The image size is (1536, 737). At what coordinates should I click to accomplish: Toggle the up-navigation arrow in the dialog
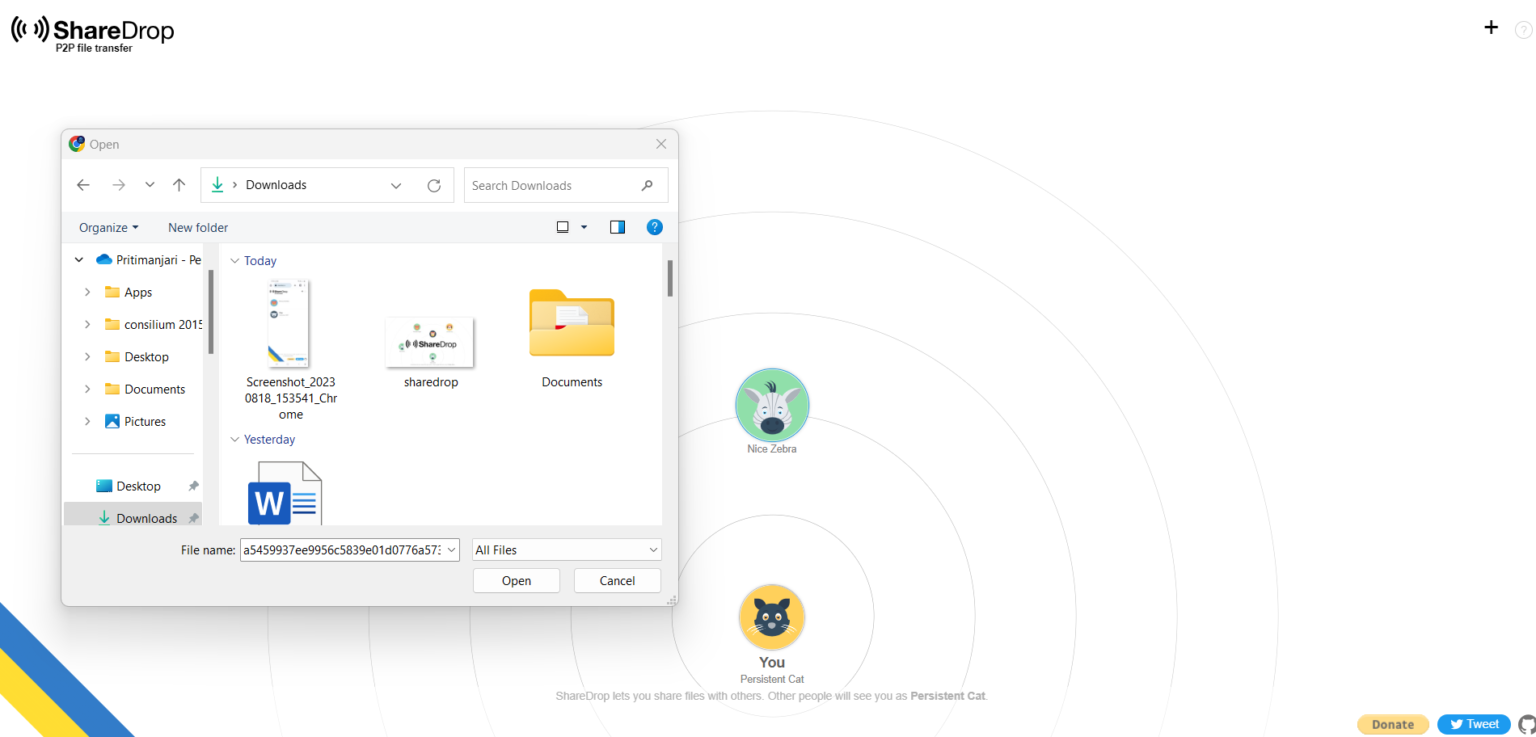pos(179,185)
